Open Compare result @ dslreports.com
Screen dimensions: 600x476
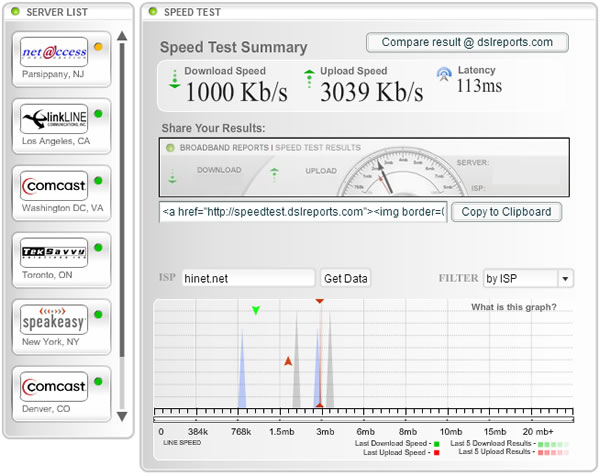coord(467,42)
